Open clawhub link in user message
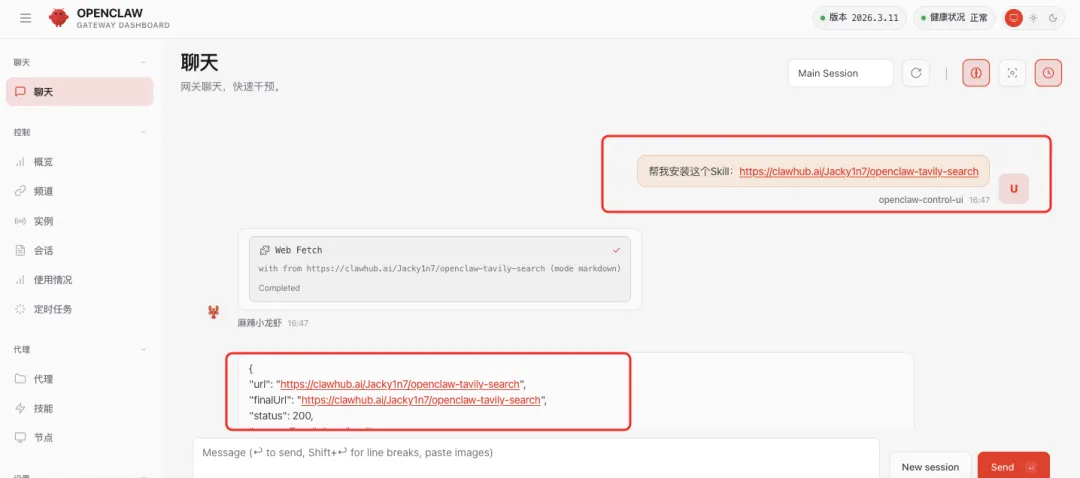The image size is (1080, 478). point(859,172)
